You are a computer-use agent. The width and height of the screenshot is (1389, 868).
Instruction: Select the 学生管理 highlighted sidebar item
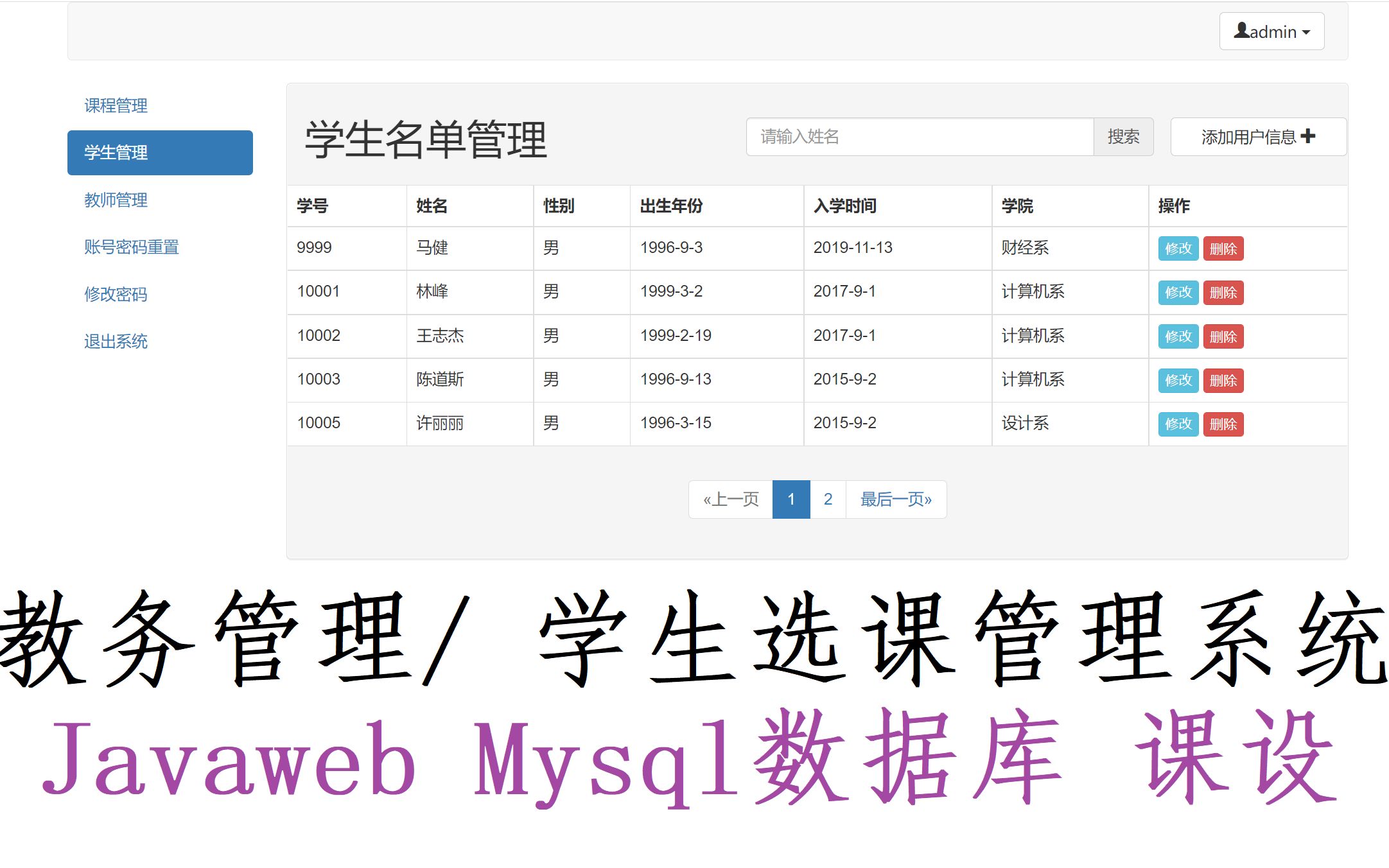pos(116,153)
